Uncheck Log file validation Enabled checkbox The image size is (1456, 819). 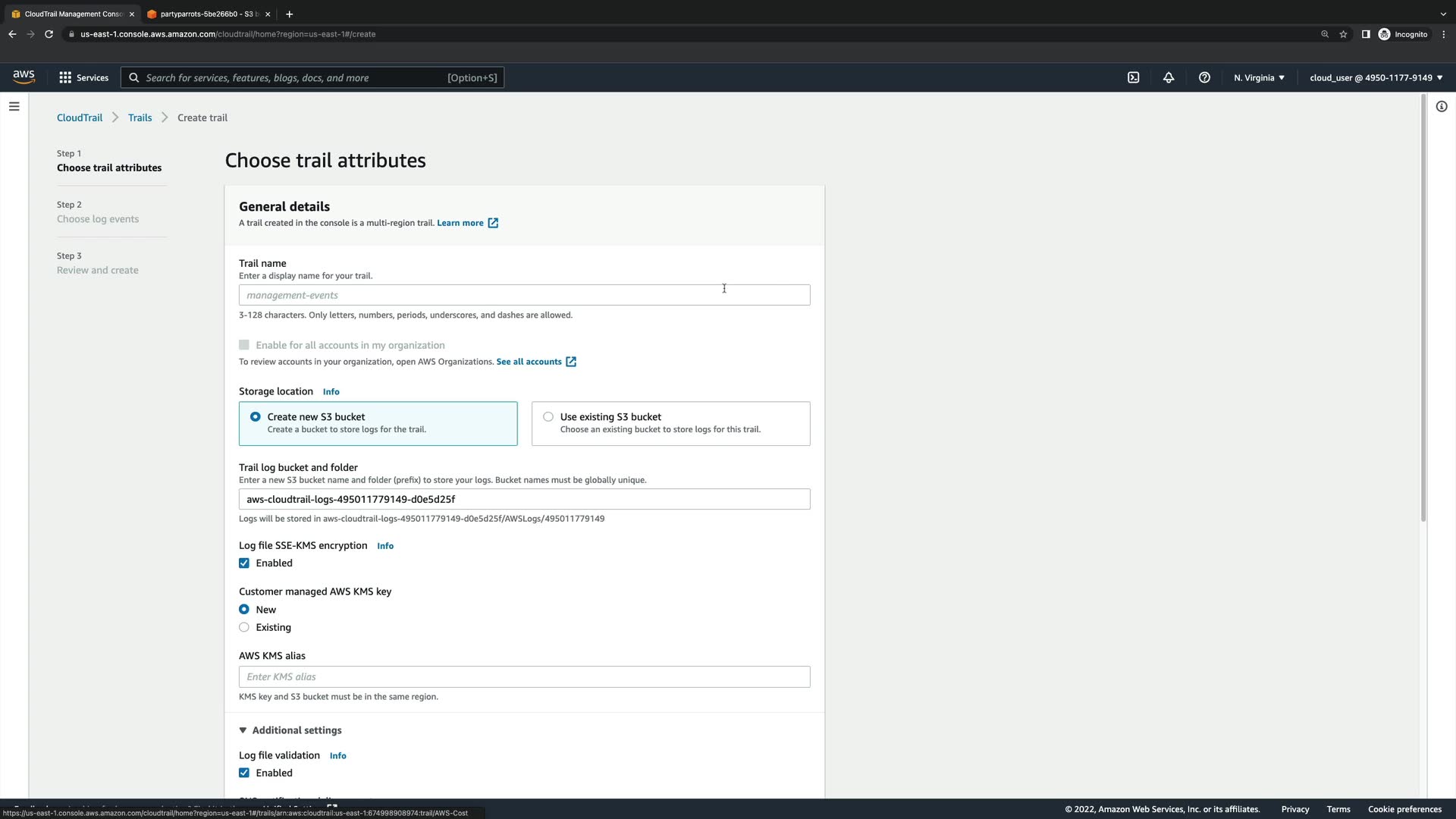click(244, 773)
